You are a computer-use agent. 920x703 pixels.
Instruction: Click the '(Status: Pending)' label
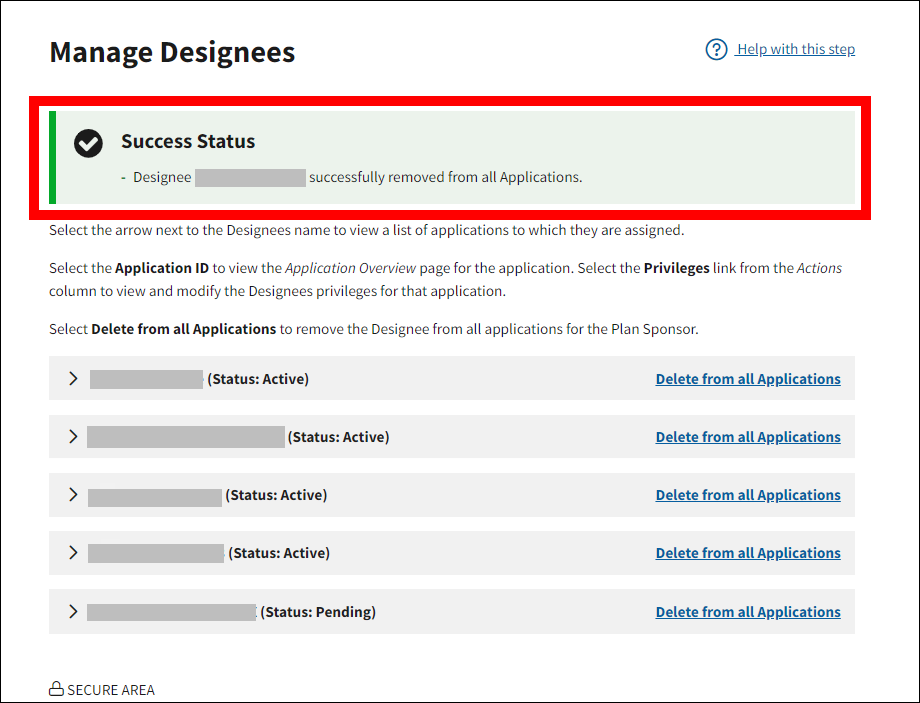pos(318,612)
